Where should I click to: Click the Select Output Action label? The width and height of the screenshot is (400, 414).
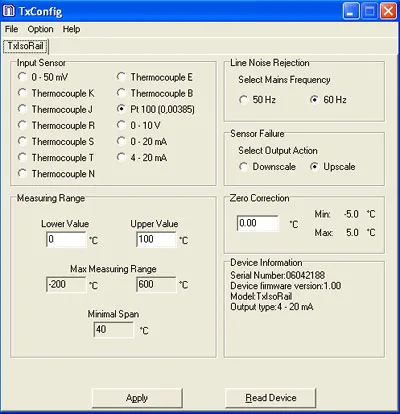278,150
